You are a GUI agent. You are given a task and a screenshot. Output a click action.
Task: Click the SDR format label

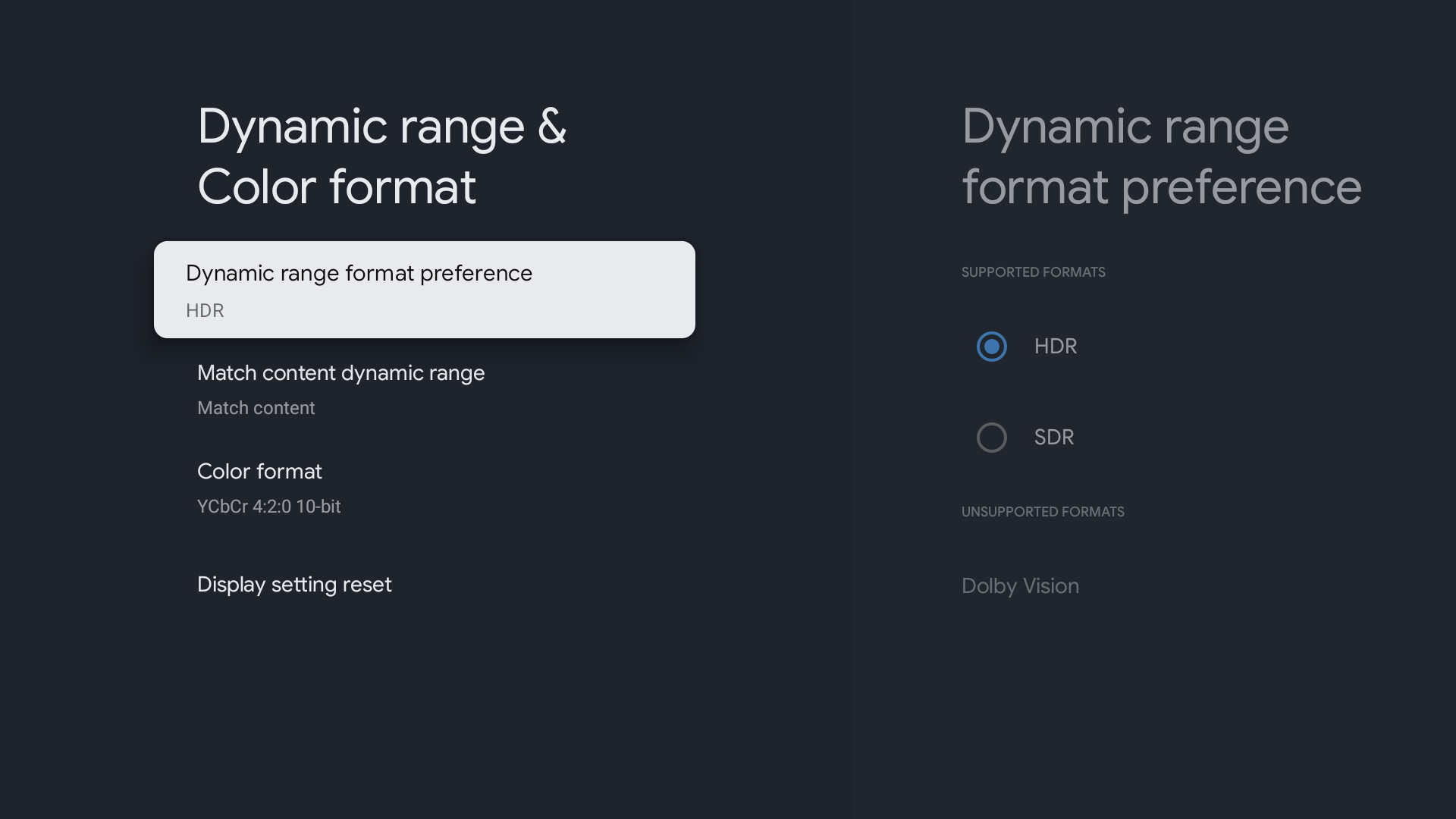[1053, 438]
